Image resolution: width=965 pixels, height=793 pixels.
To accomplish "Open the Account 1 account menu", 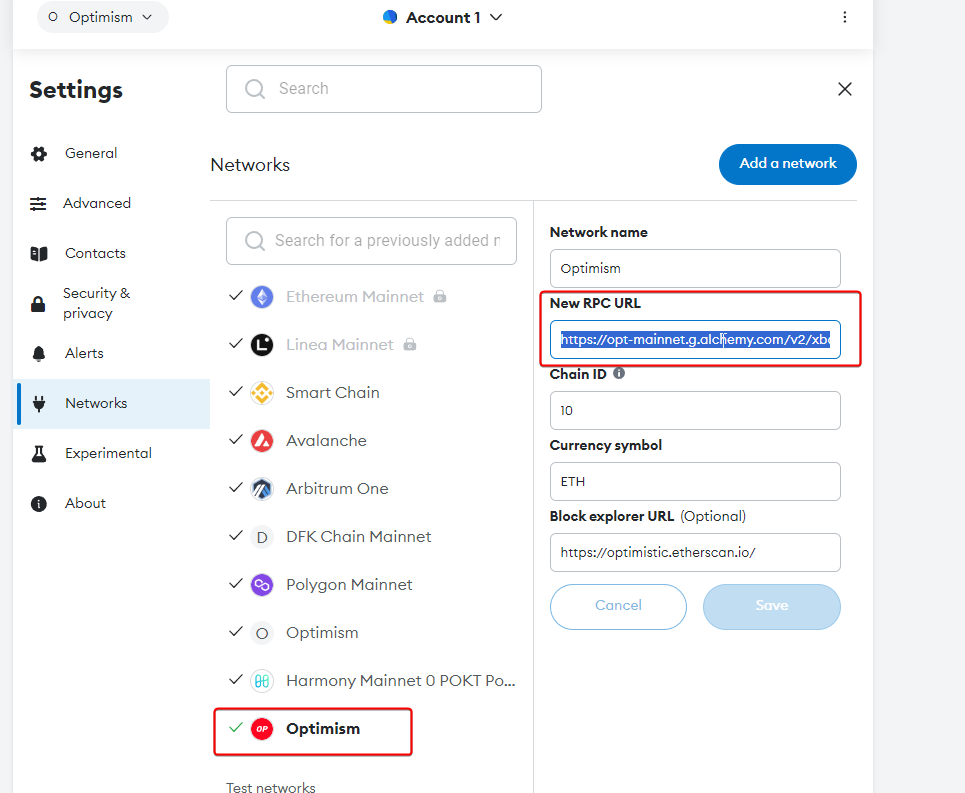I will tap(442, 17).
